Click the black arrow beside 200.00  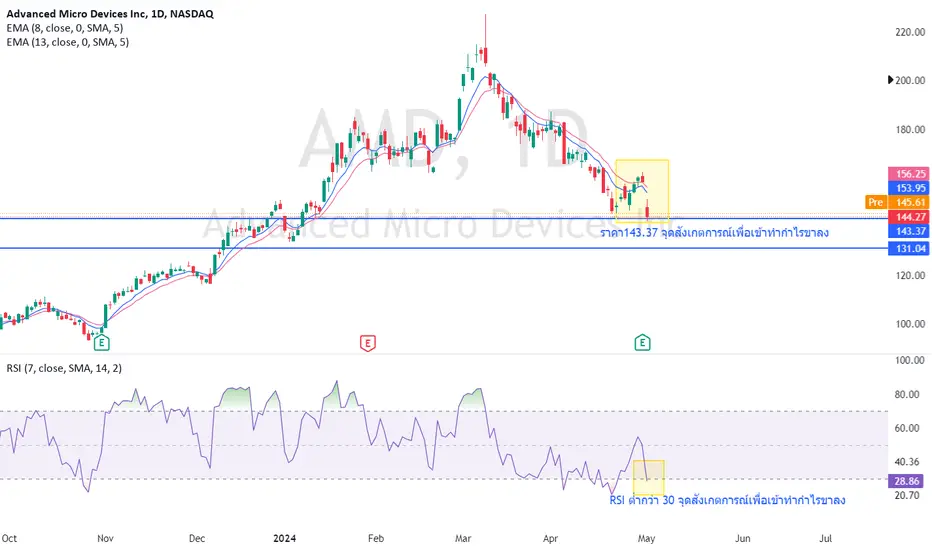(890, 80)
